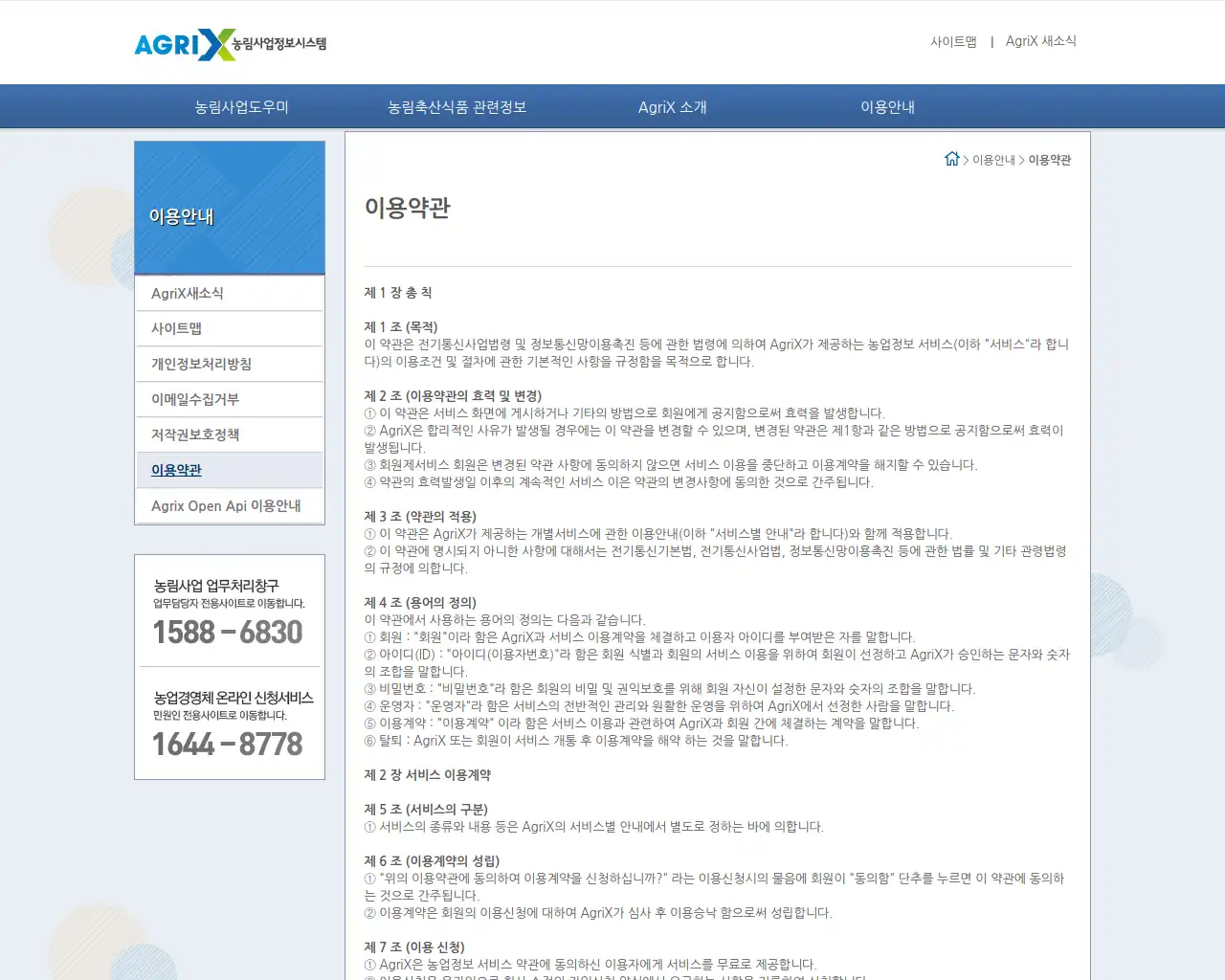Open Agrix Open Api 이용안내
The width and height of the screenshot is (1225, 980).
225,505
